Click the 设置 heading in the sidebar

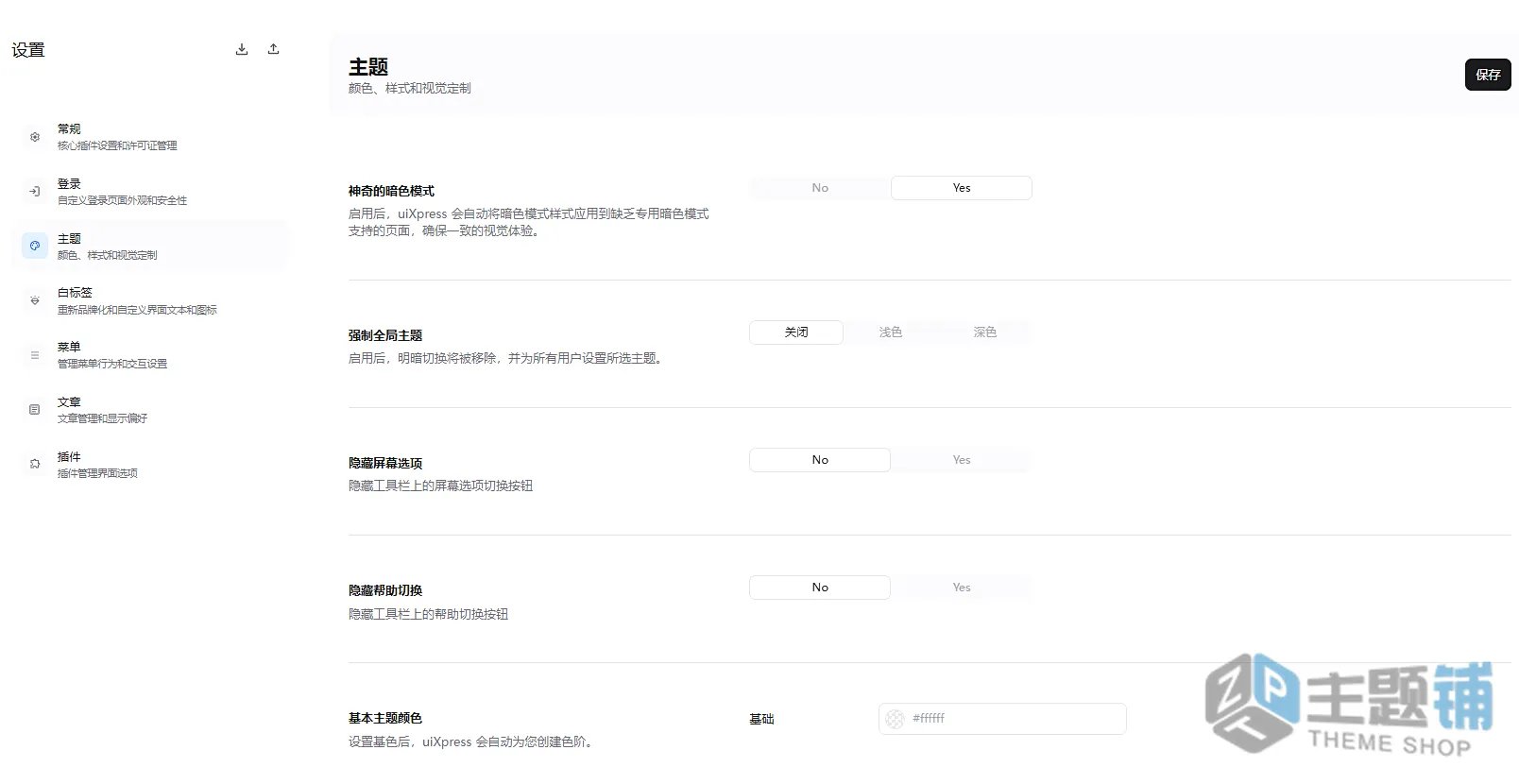28,50
